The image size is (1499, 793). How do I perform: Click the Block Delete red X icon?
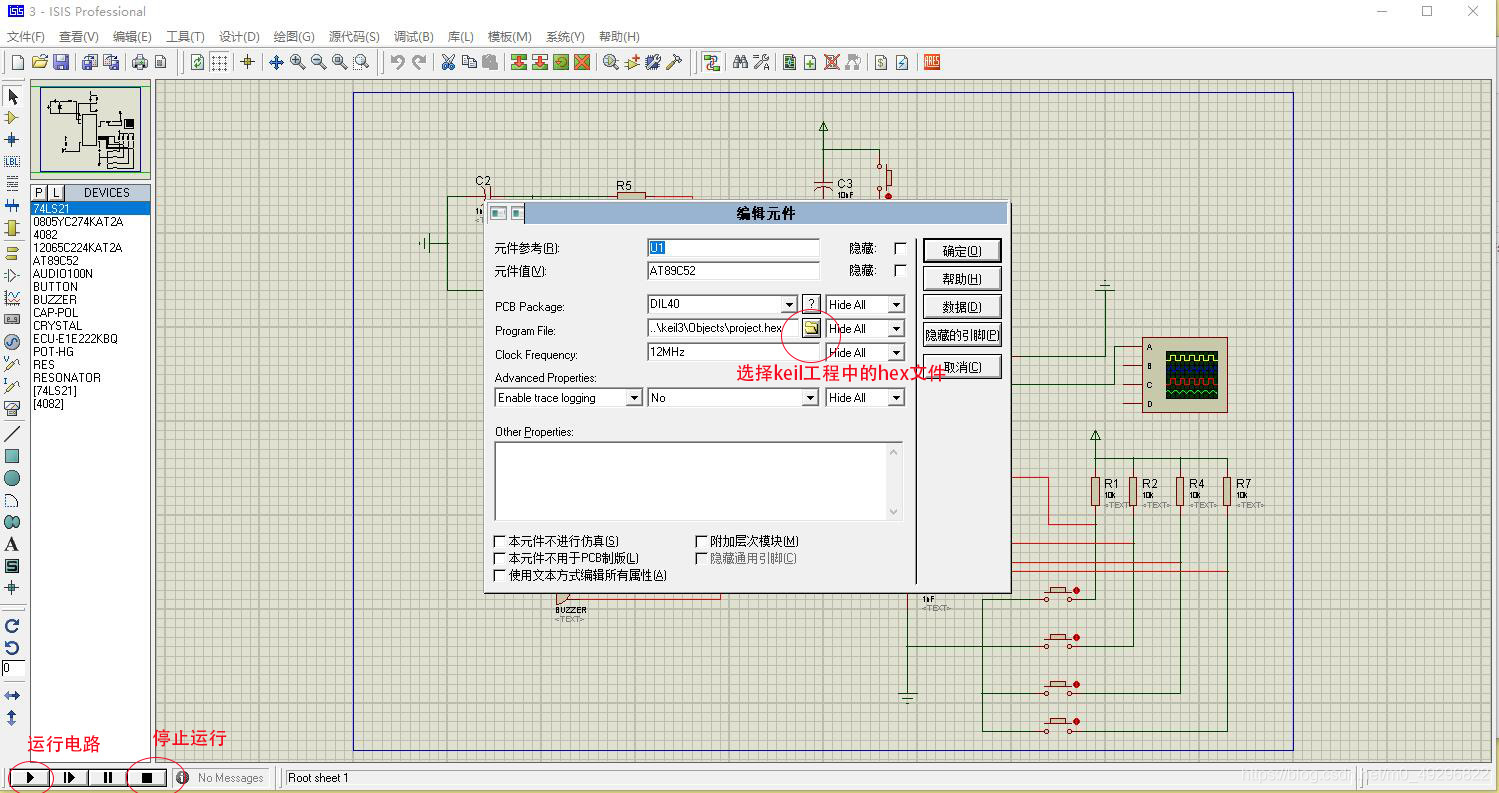581,62
